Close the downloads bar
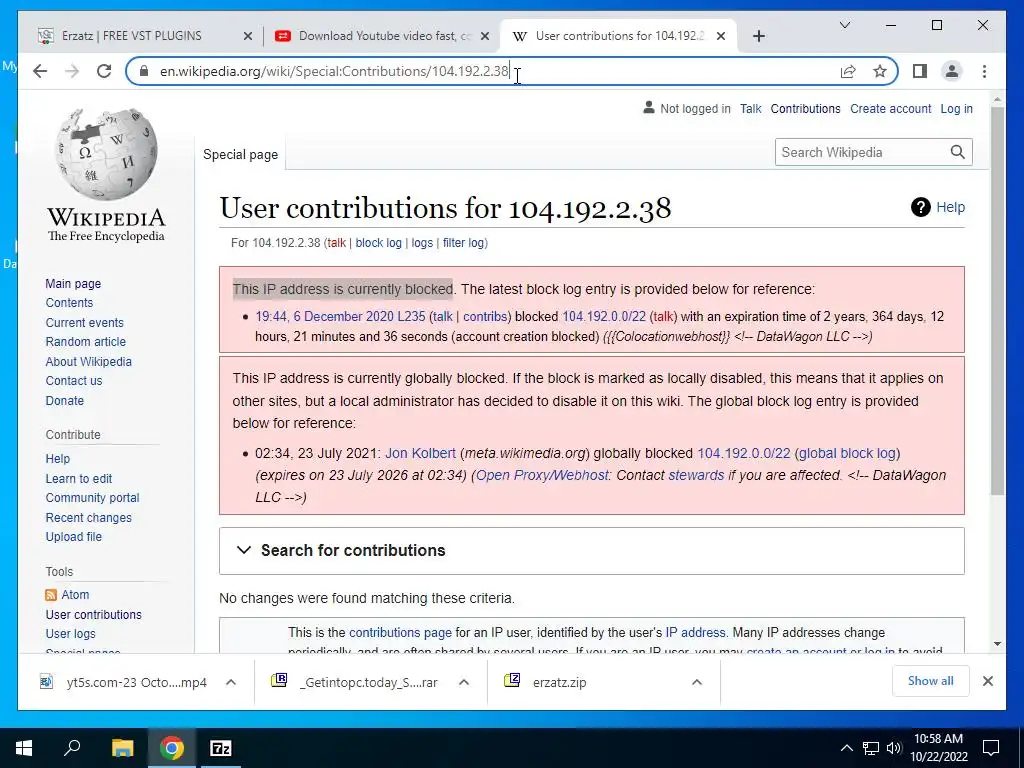Screen dimensions: 1024x768 [987, 681]
